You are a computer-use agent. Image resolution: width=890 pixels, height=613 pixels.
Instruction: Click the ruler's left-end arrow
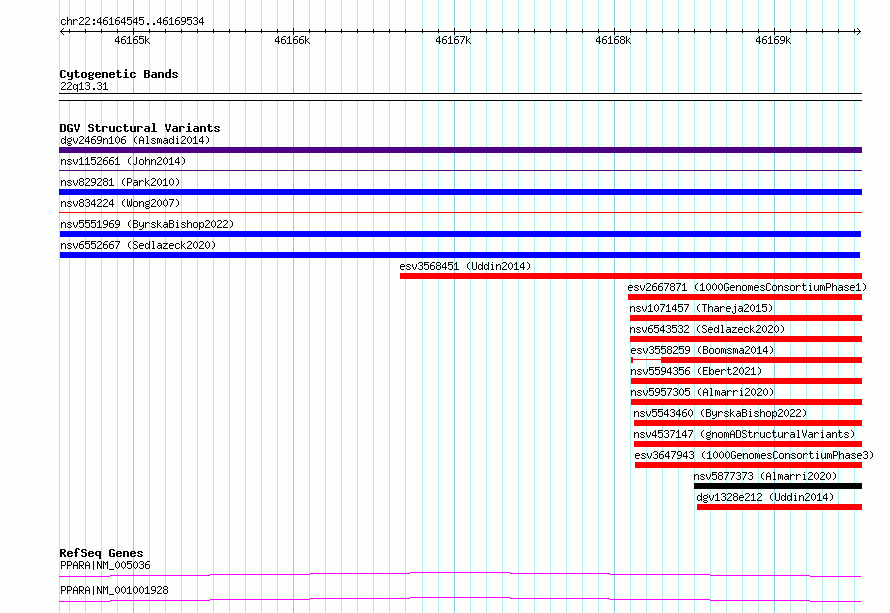[x=62, y=31]
